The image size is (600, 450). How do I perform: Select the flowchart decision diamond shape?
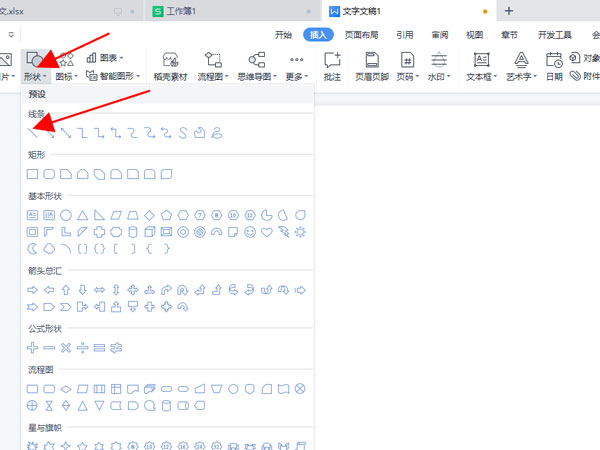tap(66, 388)
